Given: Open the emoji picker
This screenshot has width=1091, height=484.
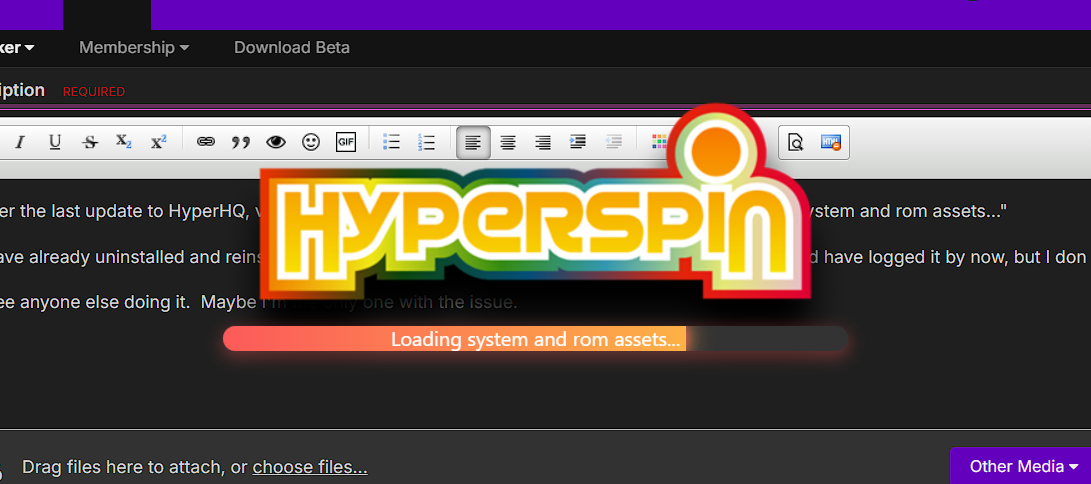Looking at the screenshot, I should click(x=311, y=142).
